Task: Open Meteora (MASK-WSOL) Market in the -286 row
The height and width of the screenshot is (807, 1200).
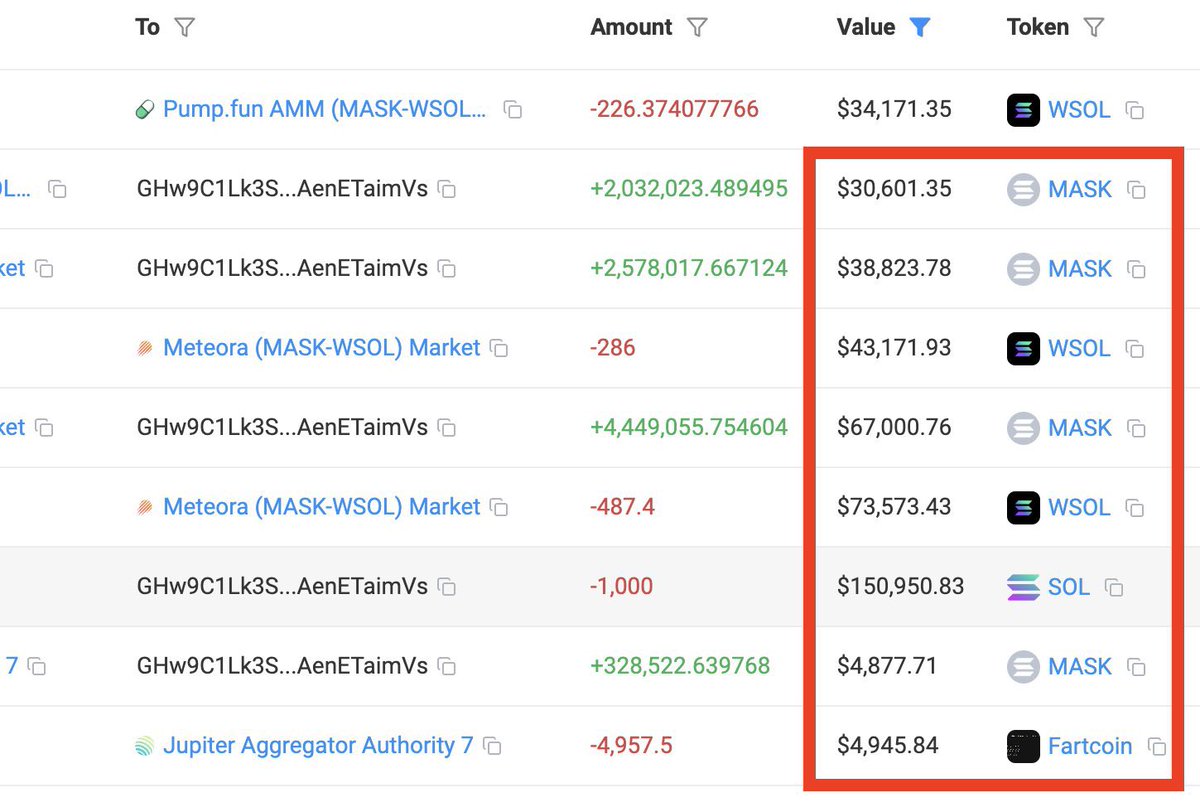Action: (x=322, y=348)
